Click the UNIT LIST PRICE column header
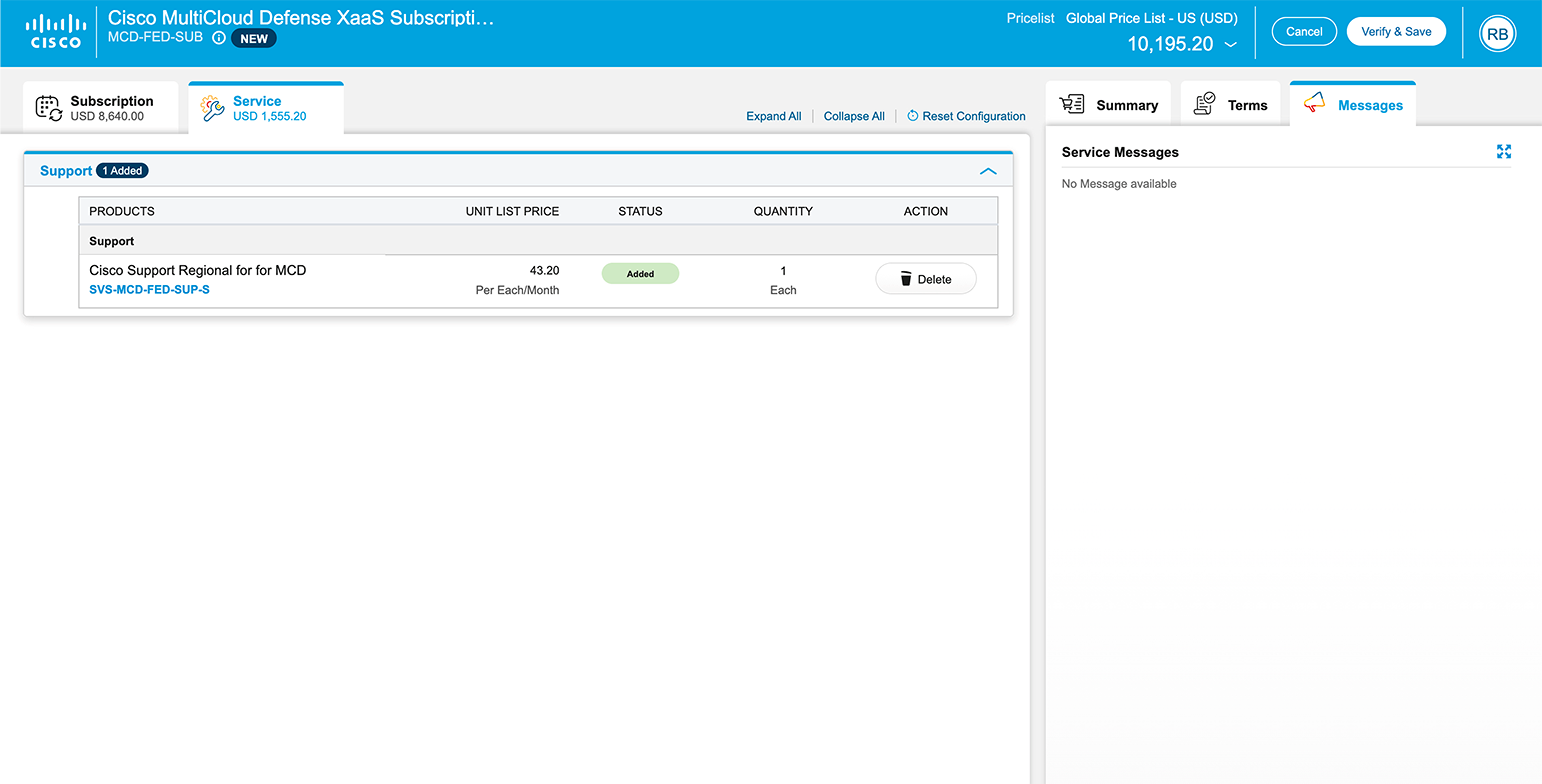The width and height of the screenshot is (1542, 784). (512, 211)
